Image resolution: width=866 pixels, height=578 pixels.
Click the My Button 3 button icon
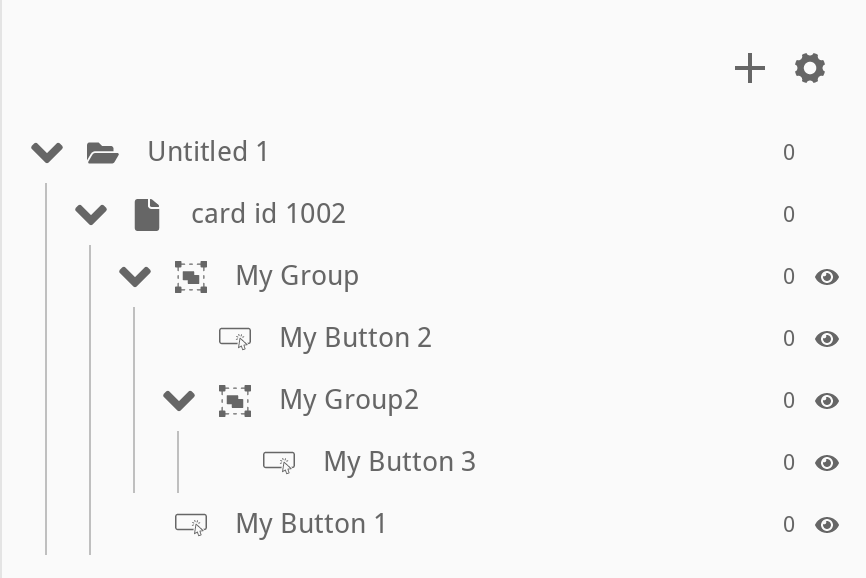pos(279,462)
